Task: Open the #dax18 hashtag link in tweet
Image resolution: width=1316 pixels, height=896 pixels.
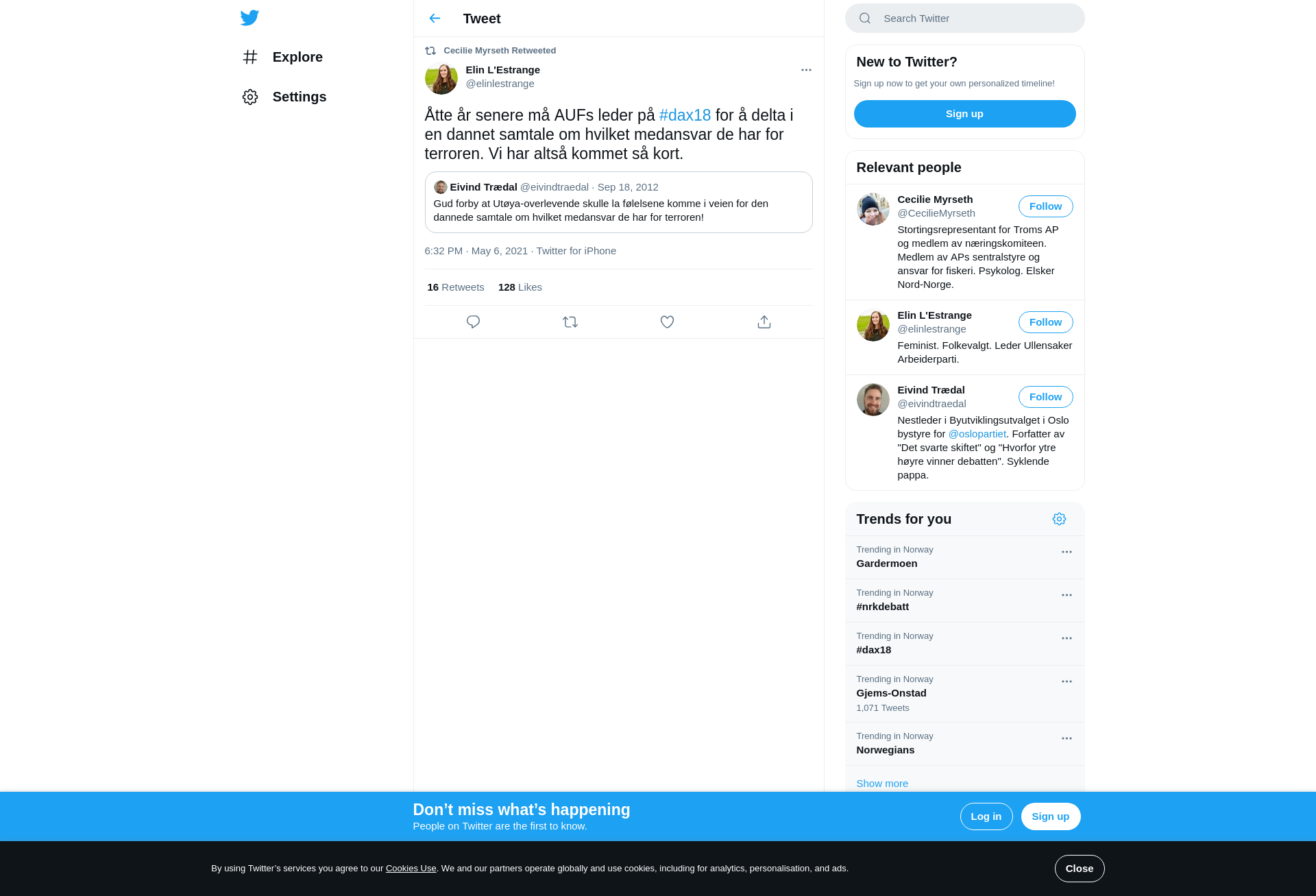Action: pyautogui.click(x=685, y=115)
